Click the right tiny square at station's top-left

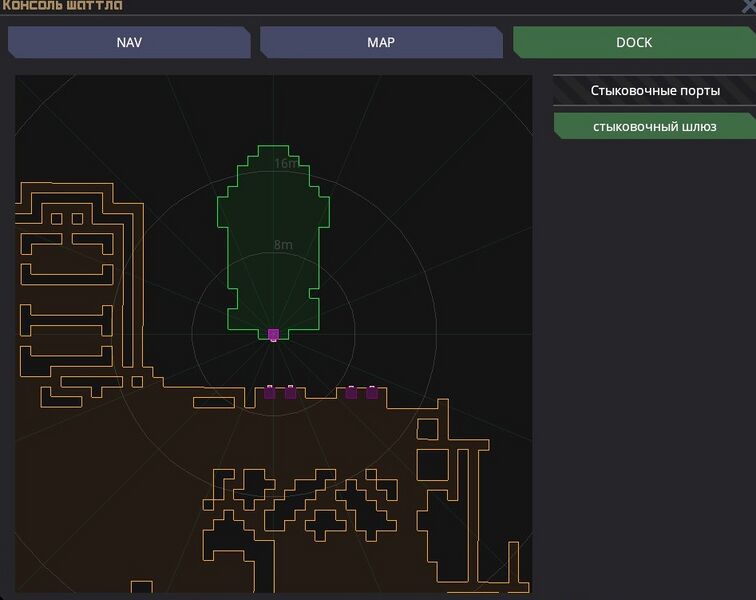click(x=76, y=219)
